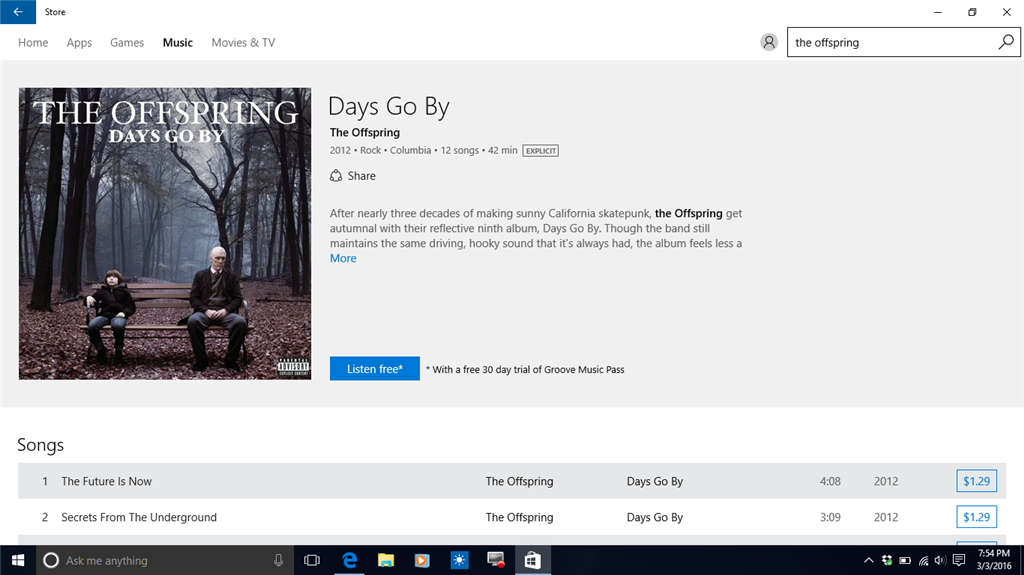Open the user account profile icon
Viewport: 1024px width, 575px height.
[x=769, y=42]
